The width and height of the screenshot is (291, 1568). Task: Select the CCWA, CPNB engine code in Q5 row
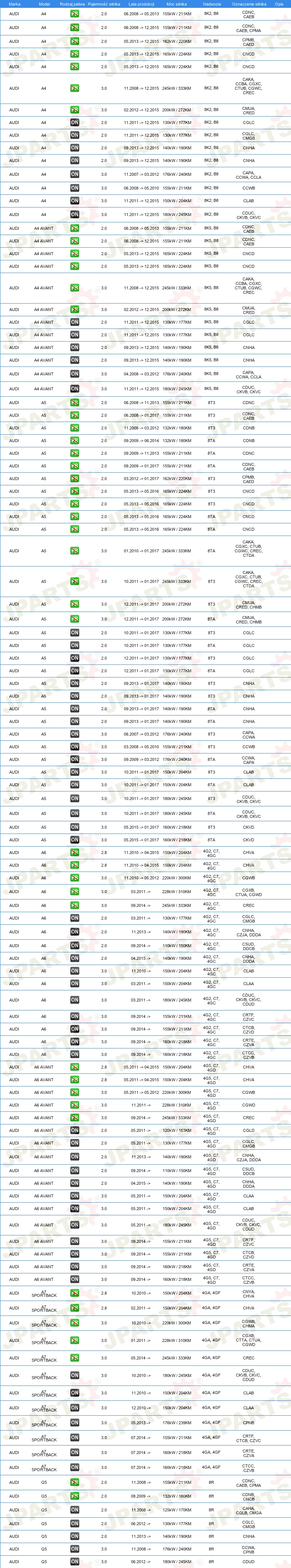[x=249, y=1549]
